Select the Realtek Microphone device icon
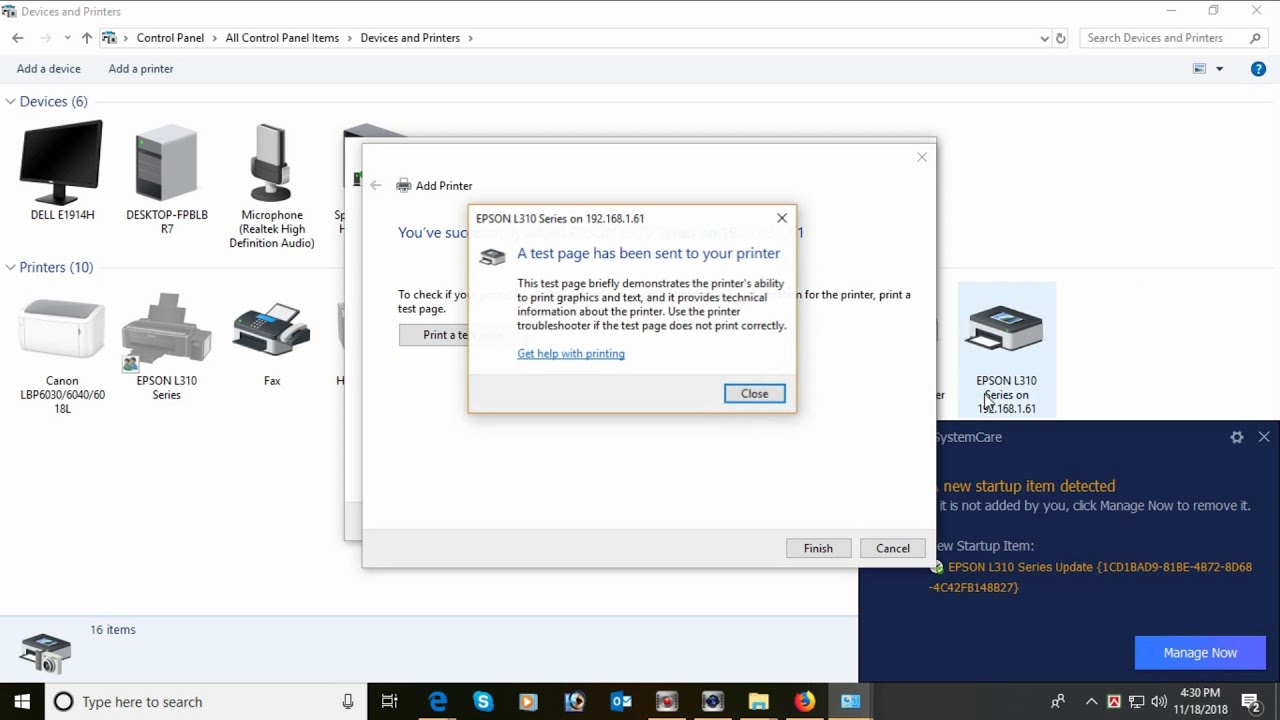Screen dimensions: 1280x720 pos(271,186)
